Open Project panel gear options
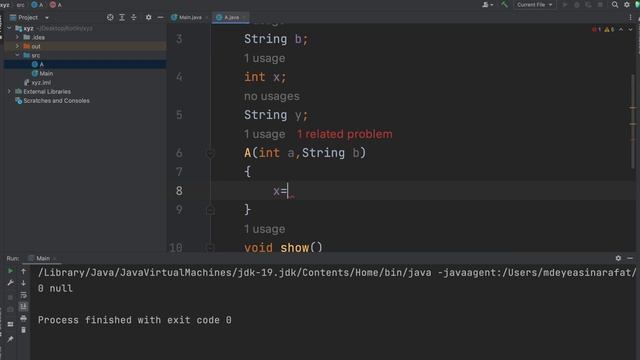 pyautogui.click(x=149, y=17)
